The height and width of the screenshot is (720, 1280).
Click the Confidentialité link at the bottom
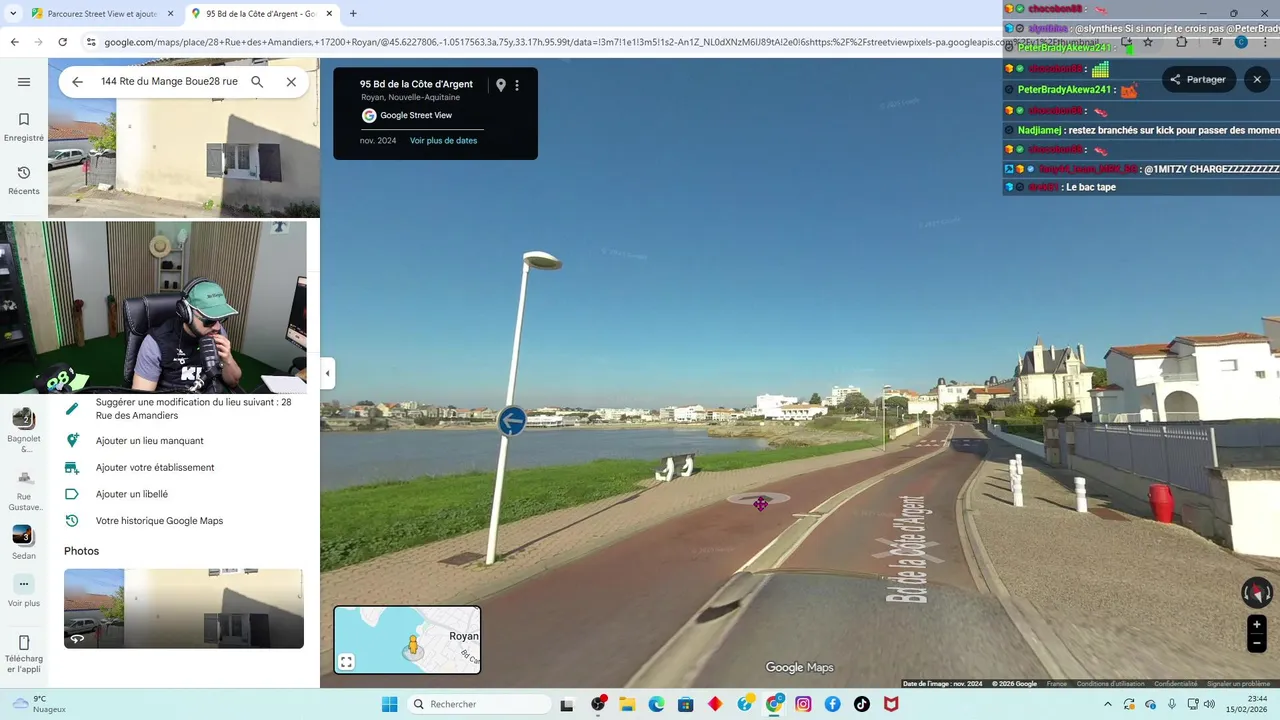pos(1175,684)
